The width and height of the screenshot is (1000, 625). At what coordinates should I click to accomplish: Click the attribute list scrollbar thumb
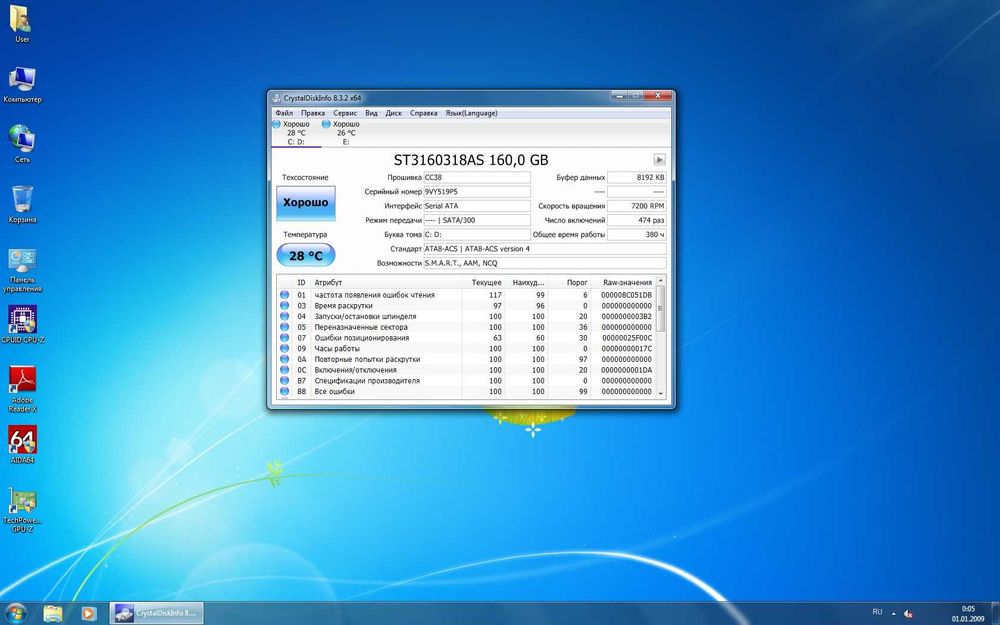click(x=661, y=309)
